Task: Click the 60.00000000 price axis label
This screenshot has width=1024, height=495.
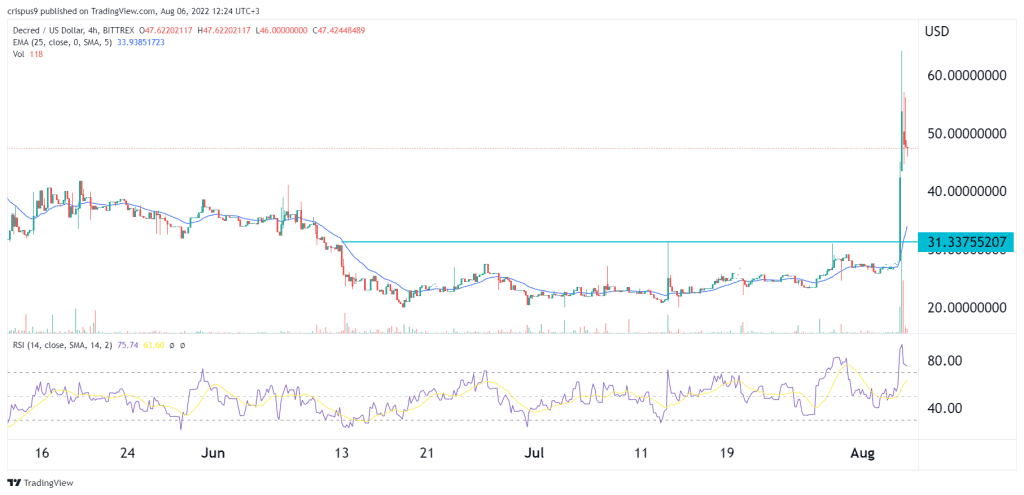Action: click(x=967, y=76)
